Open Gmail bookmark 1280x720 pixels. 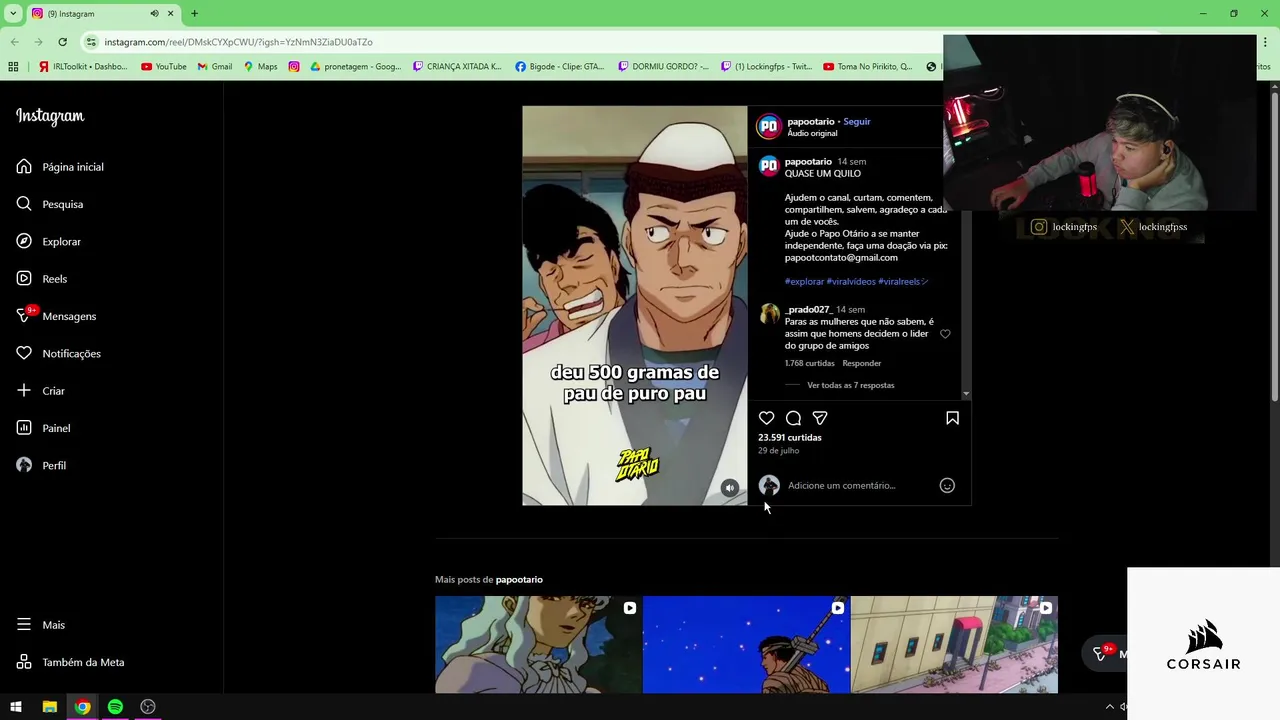tap(214, 67)
